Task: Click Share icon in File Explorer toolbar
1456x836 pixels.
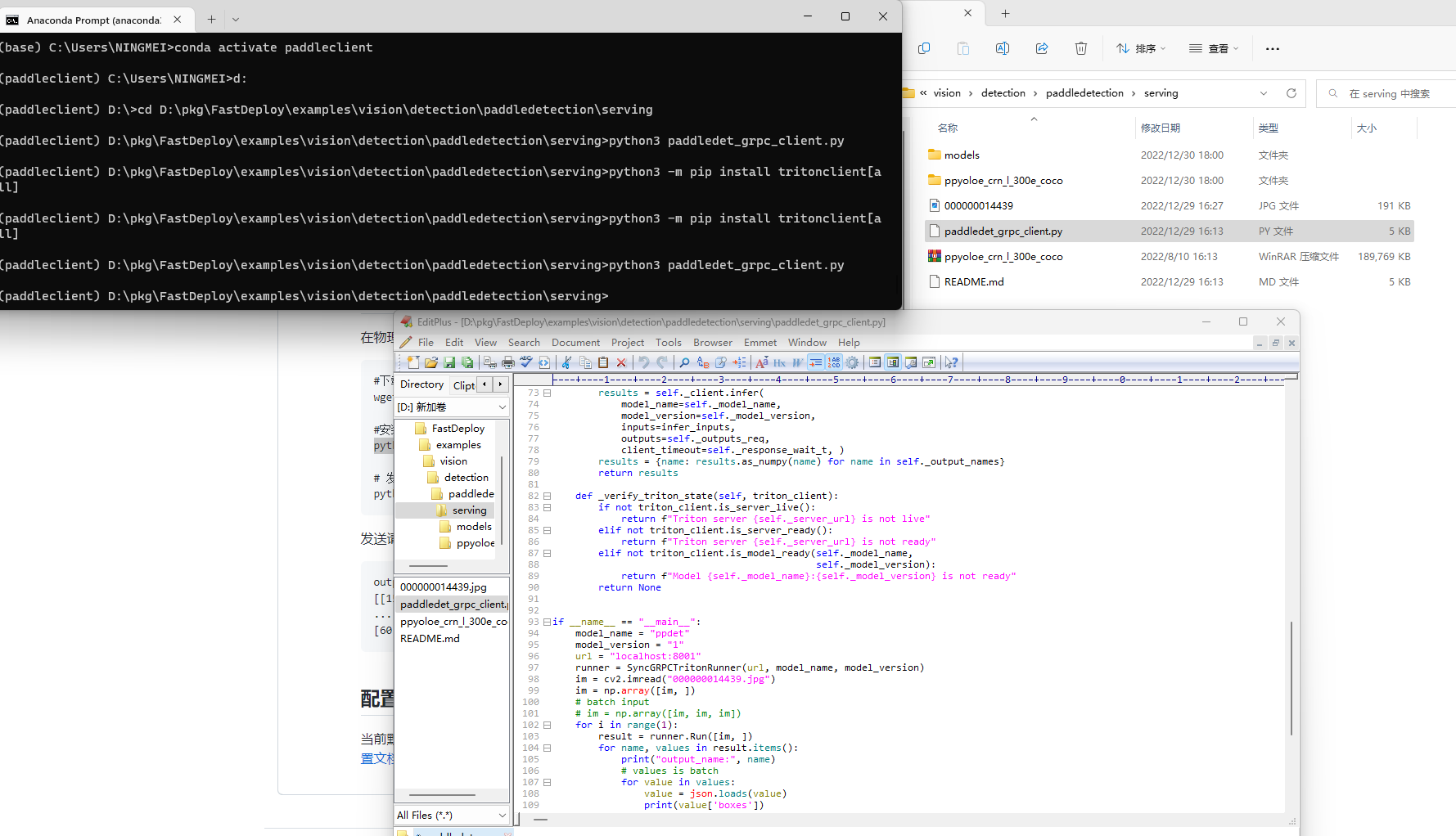Action: point(1042,48)
